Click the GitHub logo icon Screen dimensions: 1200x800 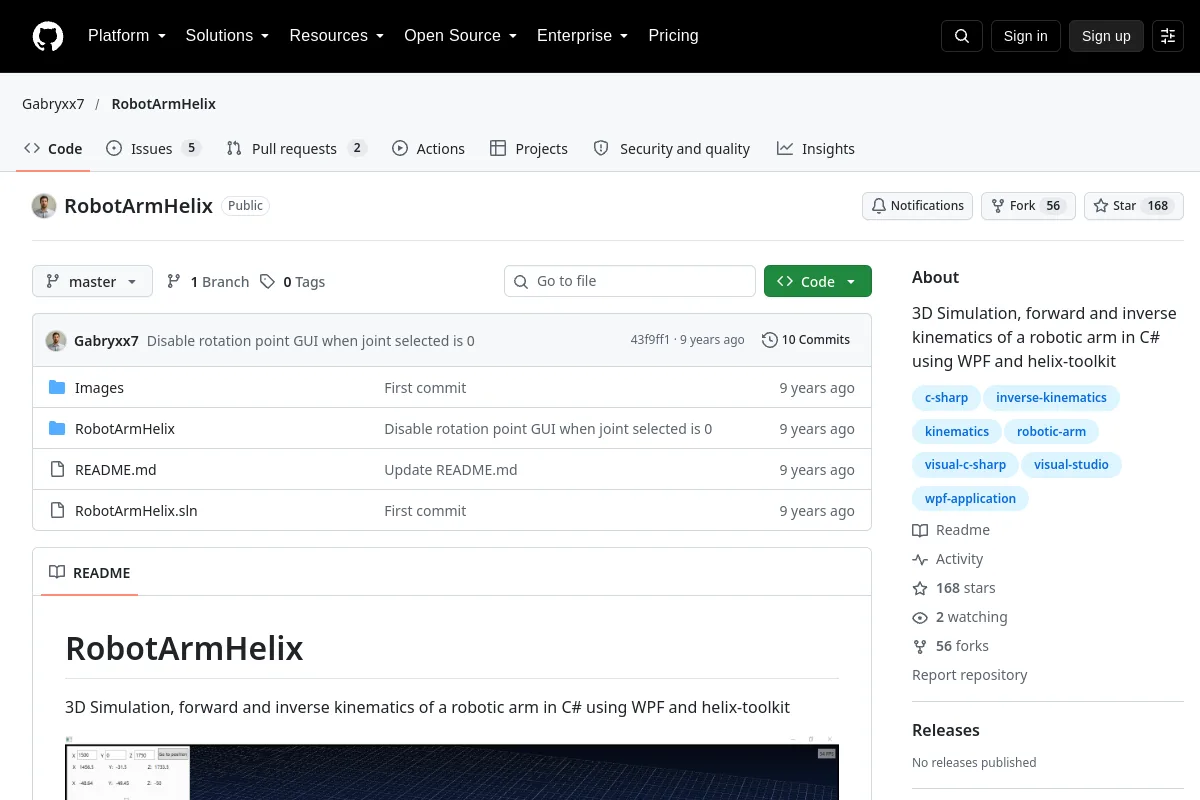(48, 36)
